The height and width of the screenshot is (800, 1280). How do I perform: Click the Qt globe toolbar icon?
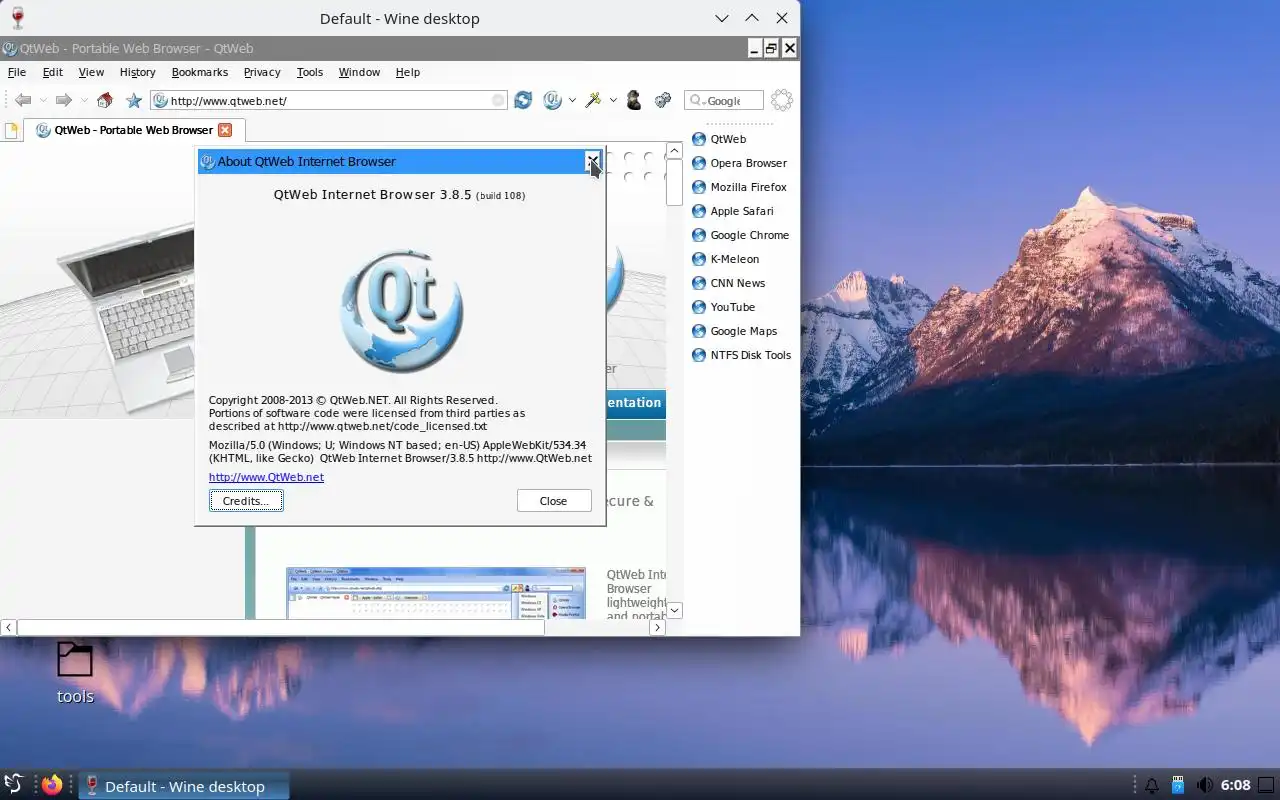pos(553,100)
